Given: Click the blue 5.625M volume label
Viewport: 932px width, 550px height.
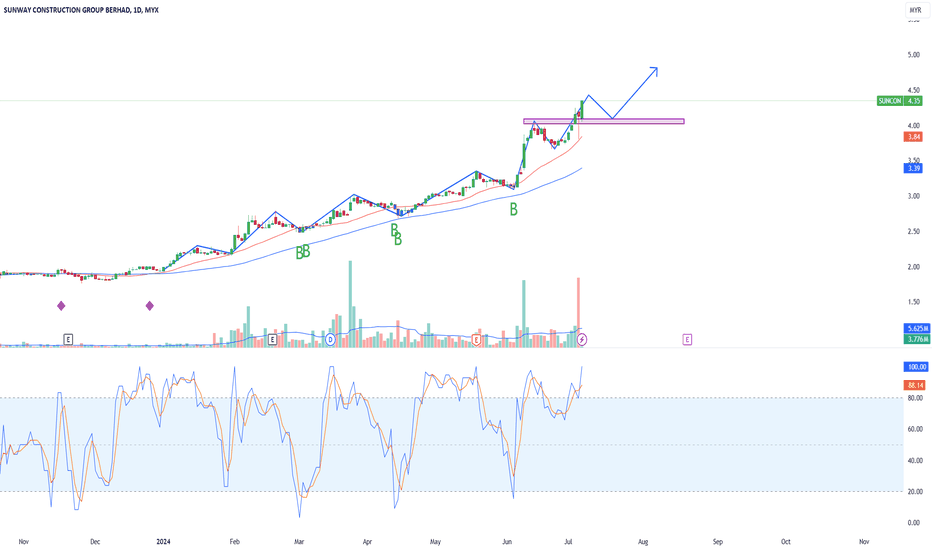Looking at the screenshot, I should point(917,328).
